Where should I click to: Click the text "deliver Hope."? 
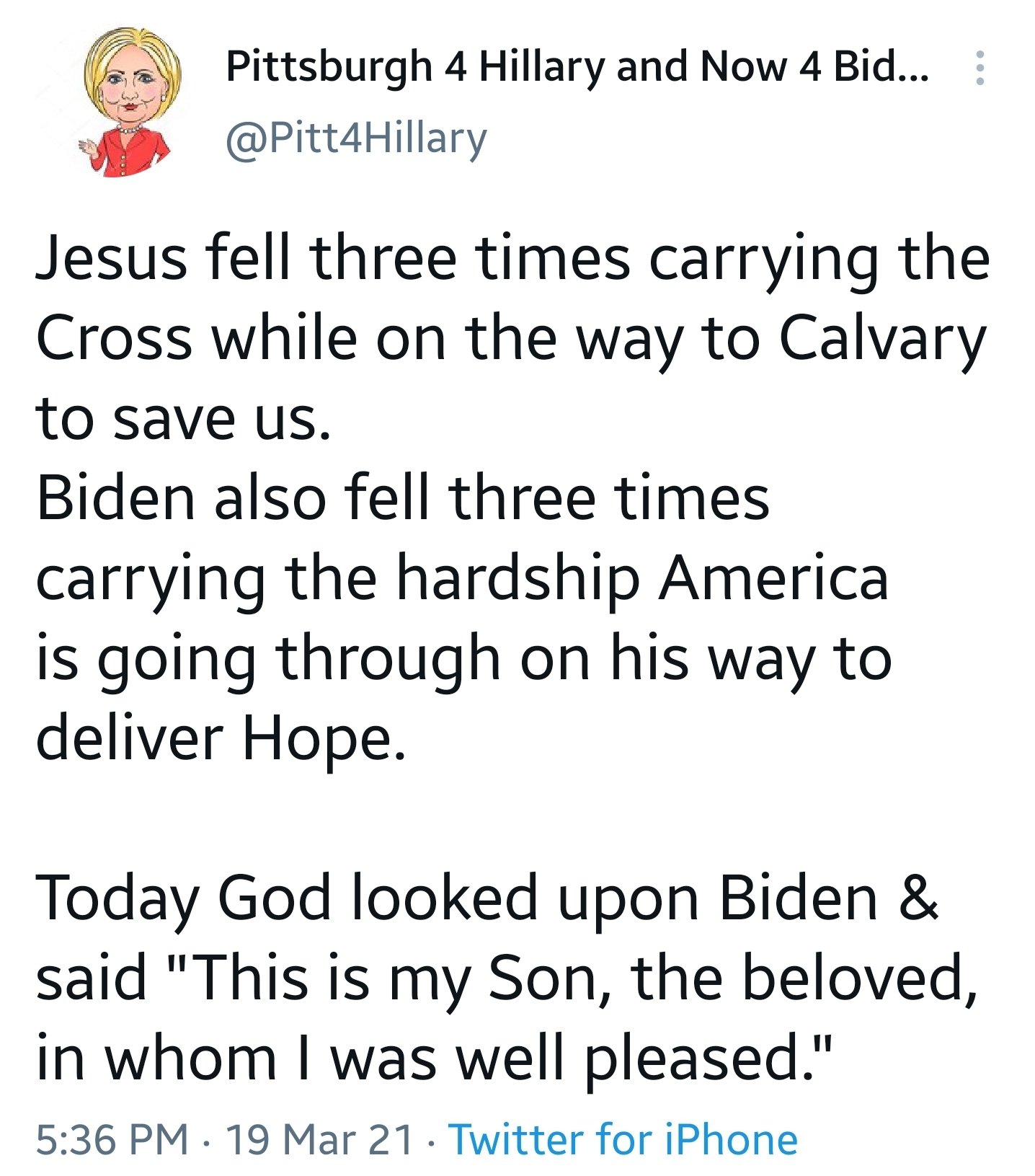pyautogui.click(x=221, y=738)
